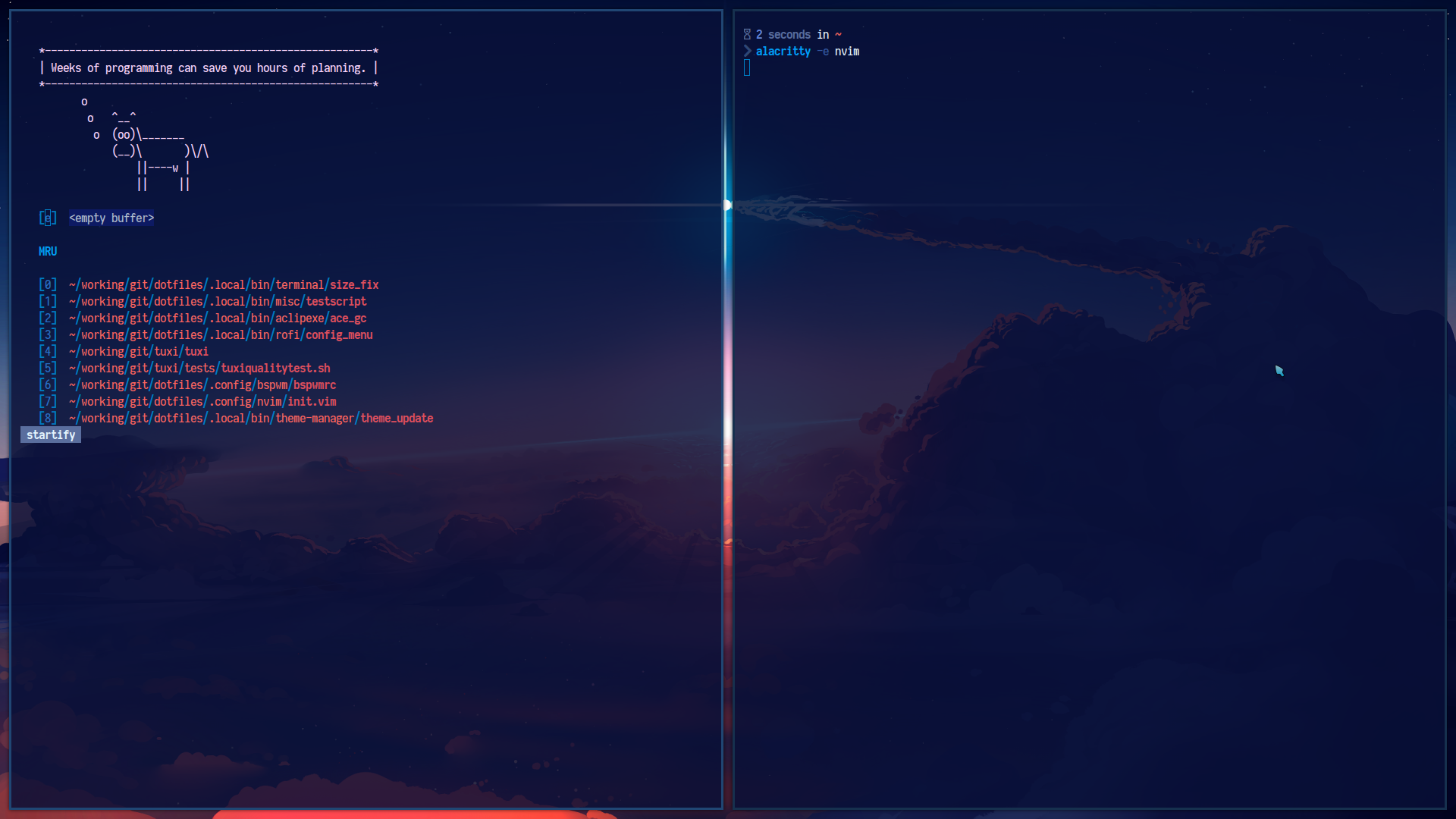This screenshot has height=819, width=1456.
Task: Click the terminal cursor block
Action: 748,67
